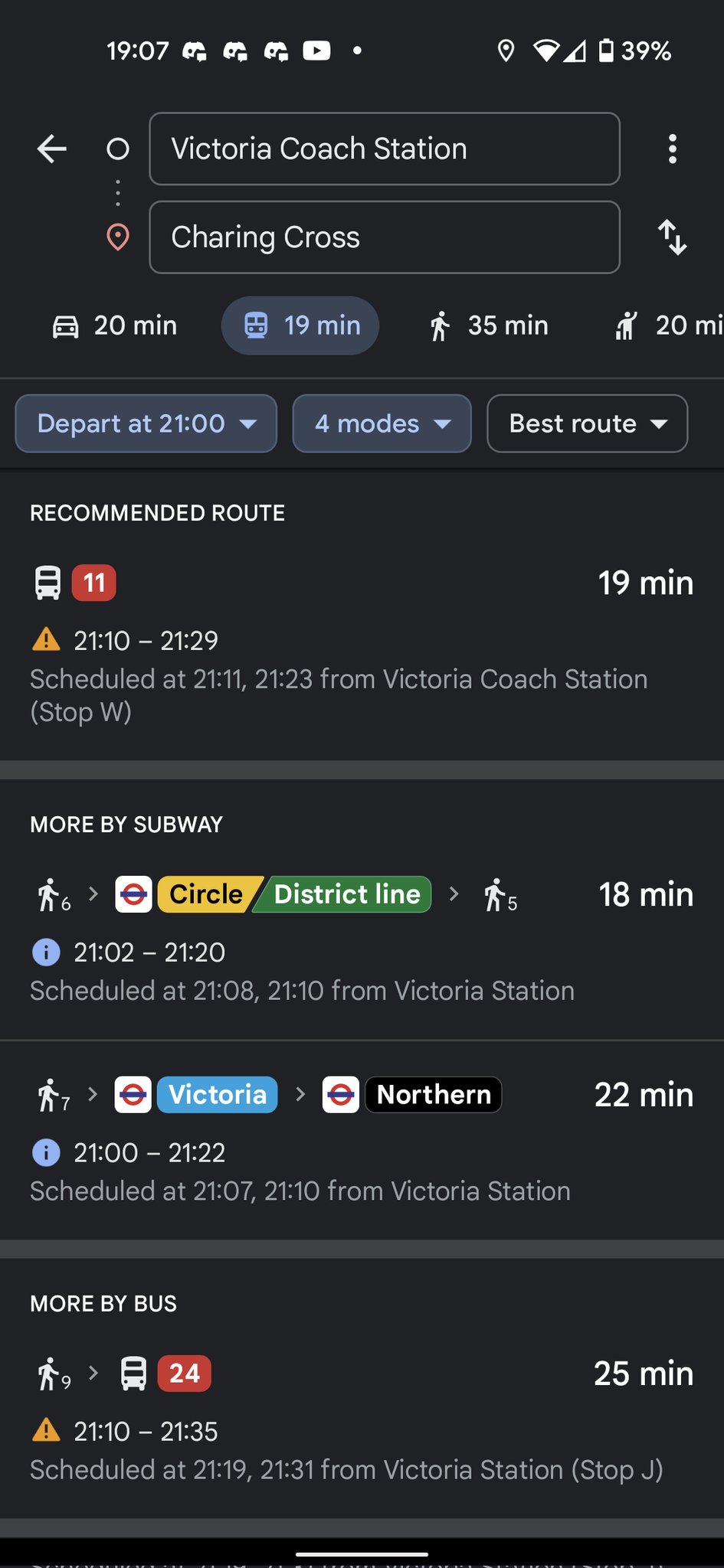Tap the back arrow icon
Viewport: 724px width, 1568px height.
pos(52,149)
